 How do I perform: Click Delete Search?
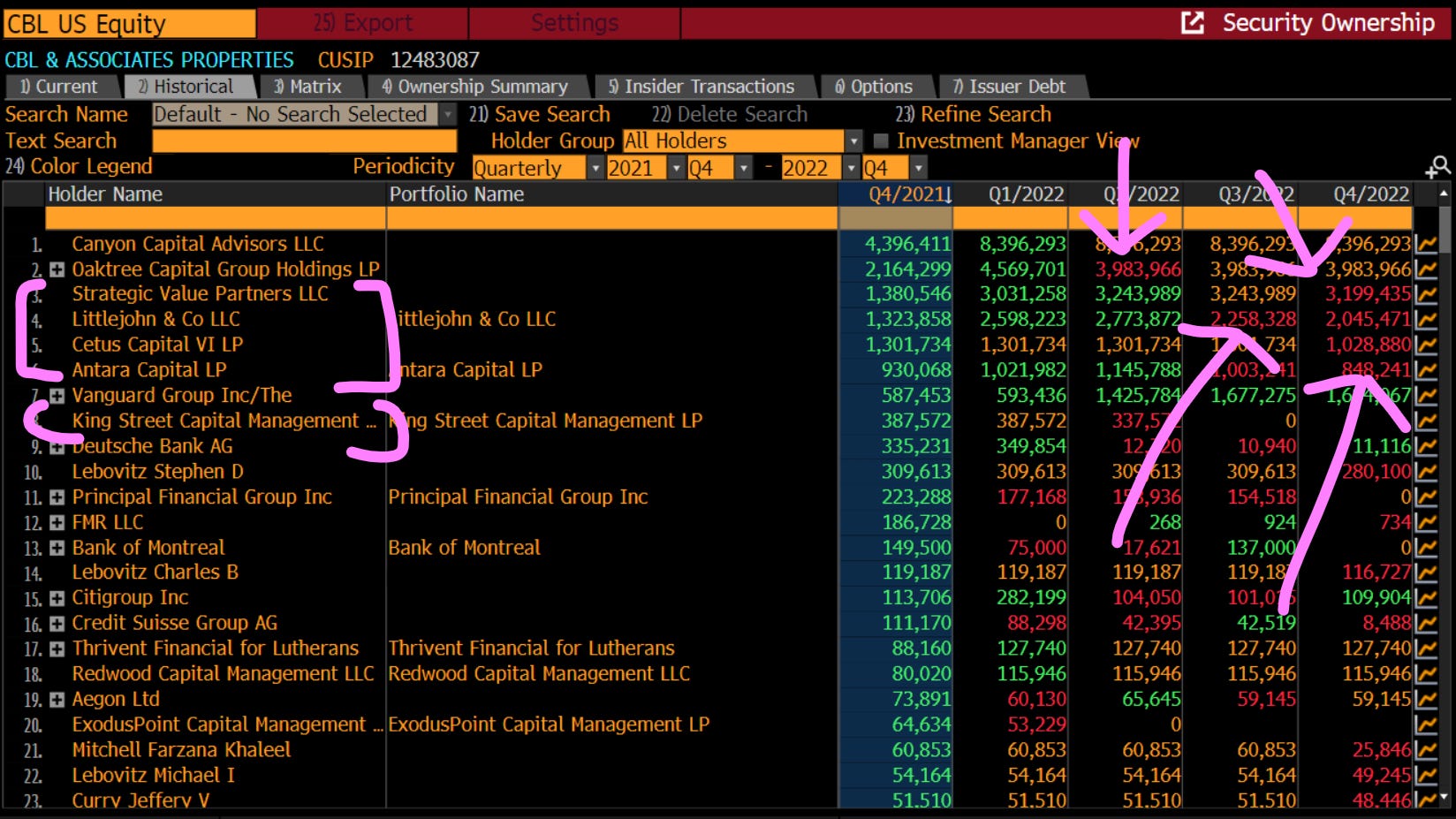point(730,114)
